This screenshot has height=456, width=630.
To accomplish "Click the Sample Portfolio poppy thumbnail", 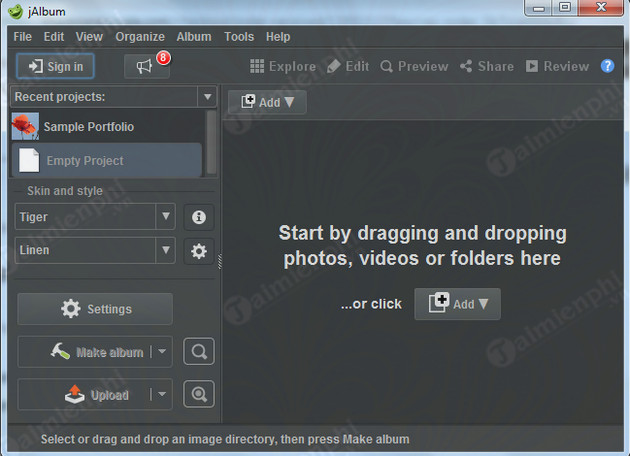I will click(25, 126).
